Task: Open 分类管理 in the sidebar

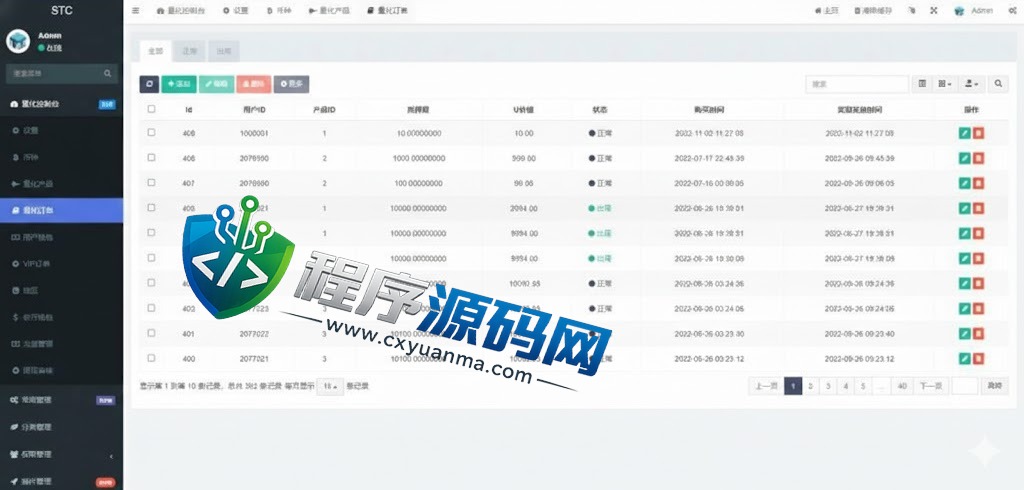Action: pyautogui.click(x=61, y=427)
